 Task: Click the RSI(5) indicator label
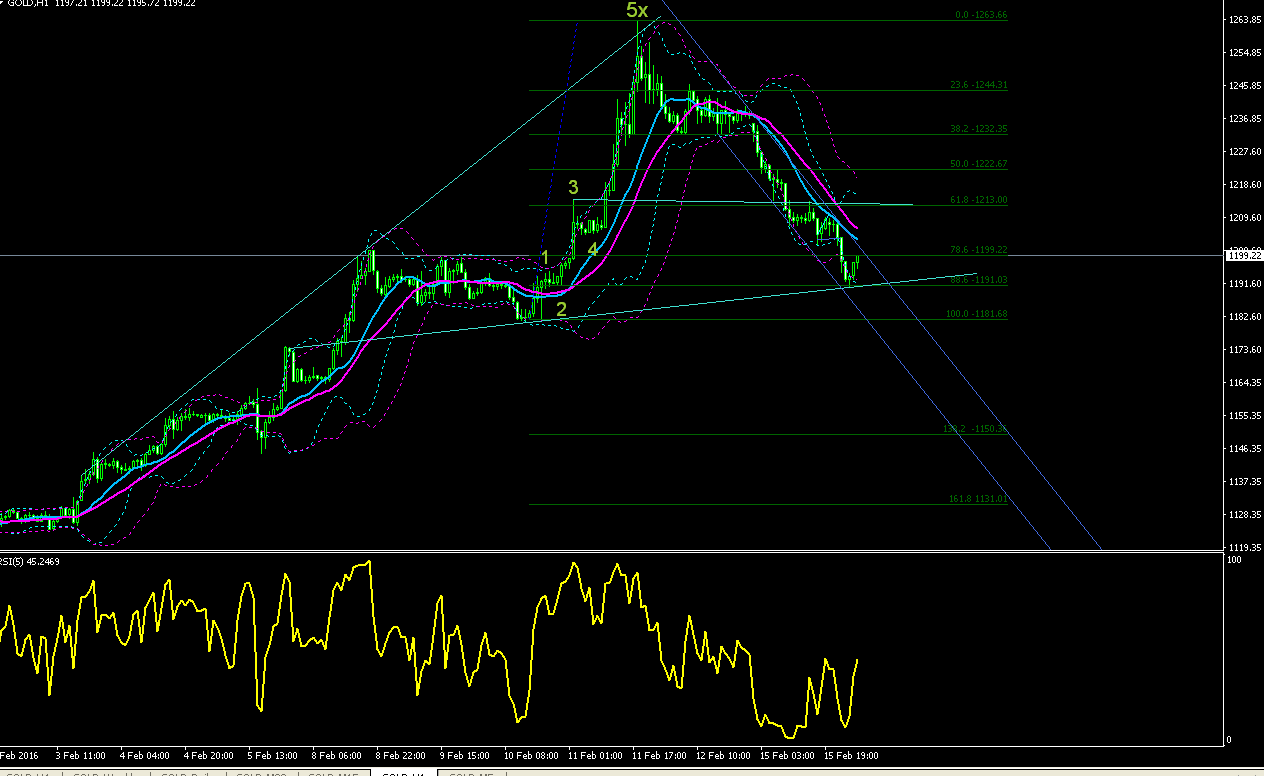pyautogui.click(x=30, y=562)
